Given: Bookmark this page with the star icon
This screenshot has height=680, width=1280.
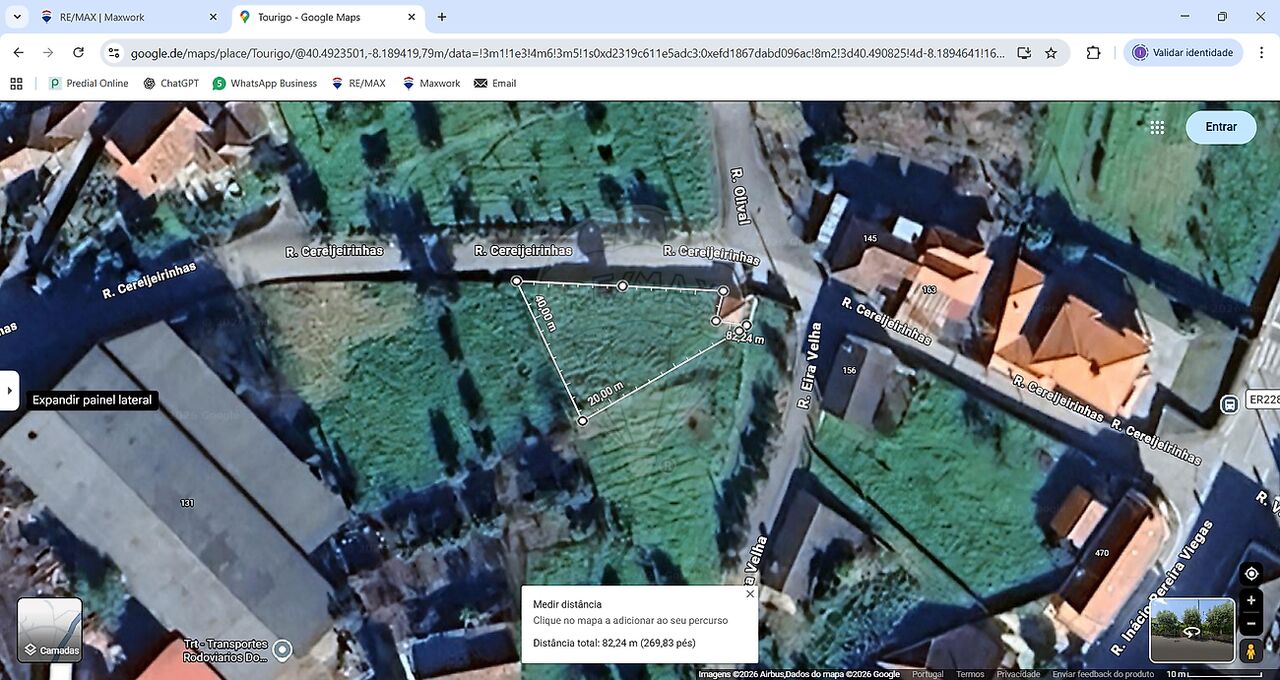Looking at the screenshot, I should (x=1051, y=53).
